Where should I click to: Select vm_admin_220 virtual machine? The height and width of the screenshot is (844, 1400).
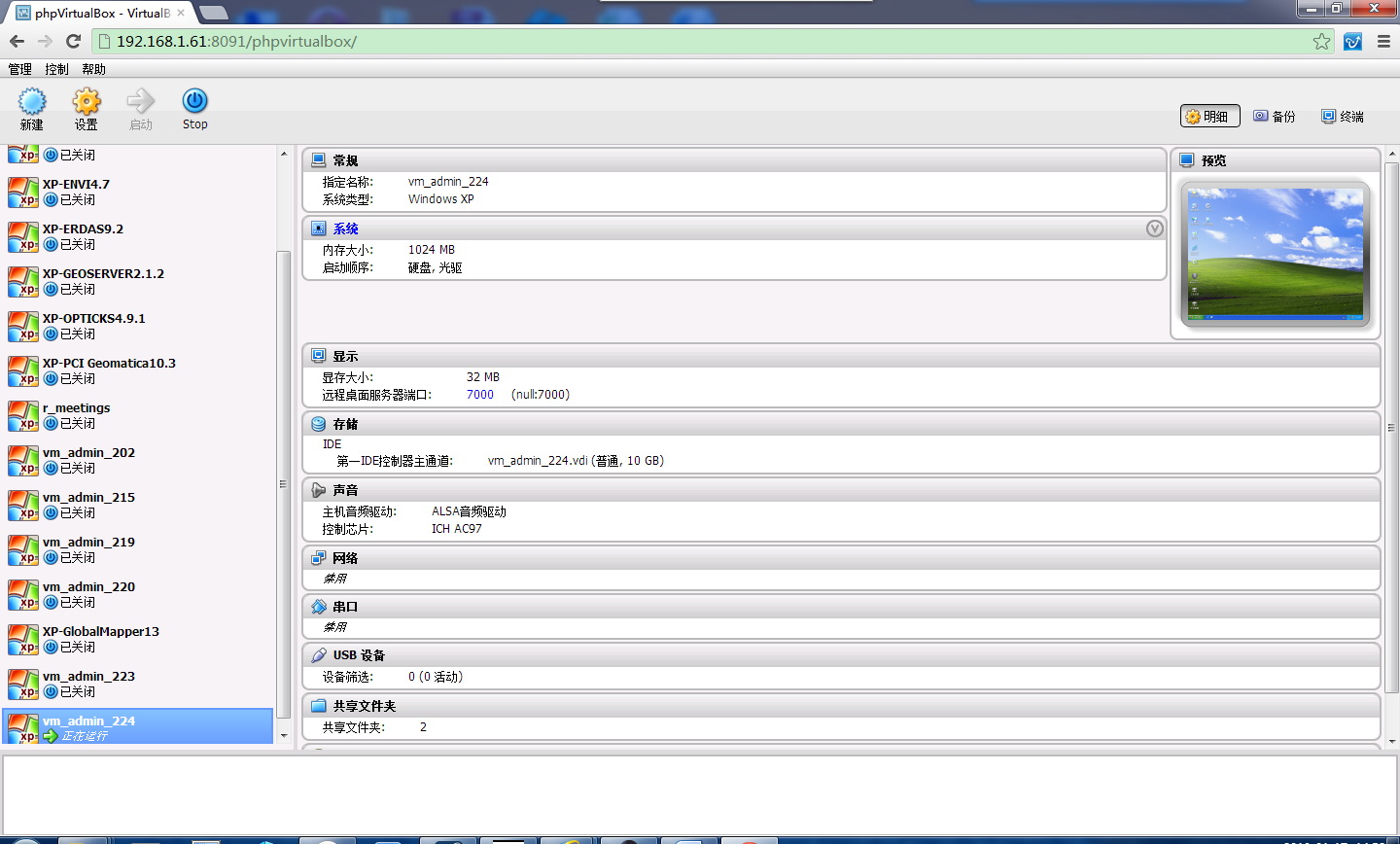138,595
